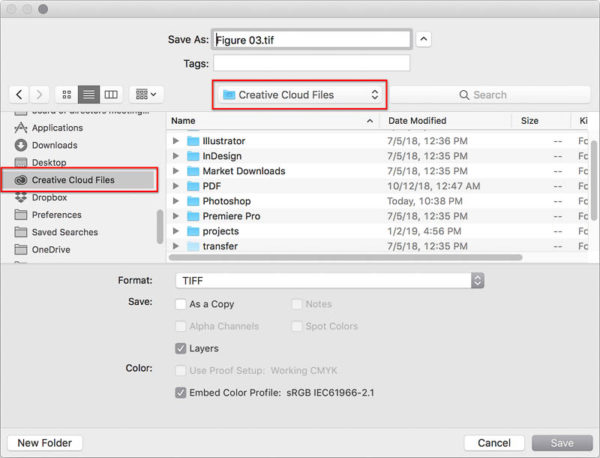Switch to list view

(89, 95)
